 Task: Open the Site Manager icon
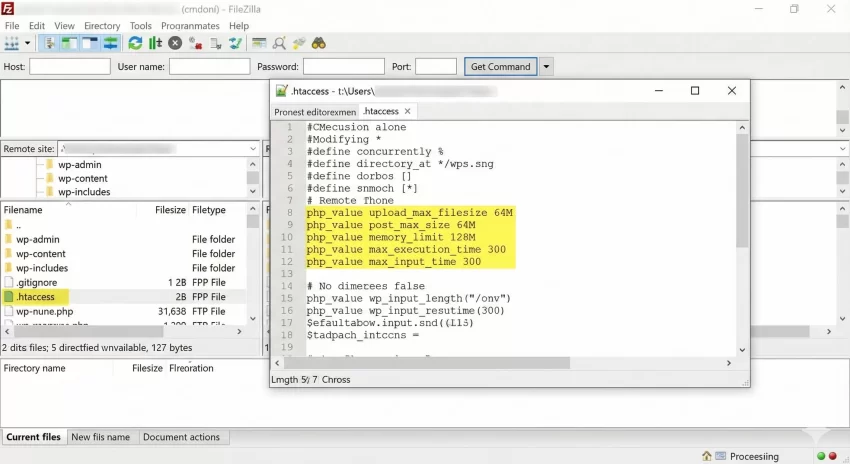[x=12, y=43]
